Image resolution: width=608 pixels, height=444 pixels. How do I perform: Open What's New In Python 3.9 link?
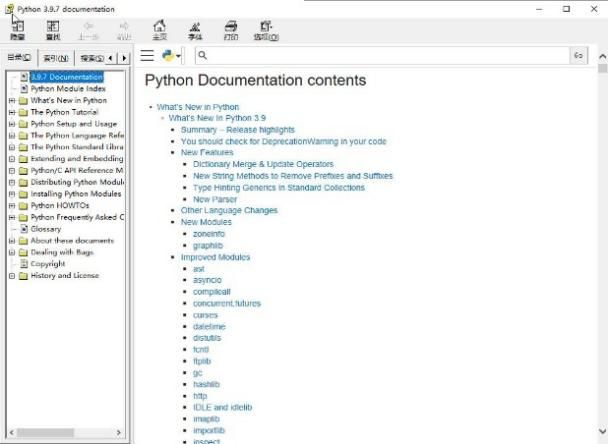click(217, 118)
